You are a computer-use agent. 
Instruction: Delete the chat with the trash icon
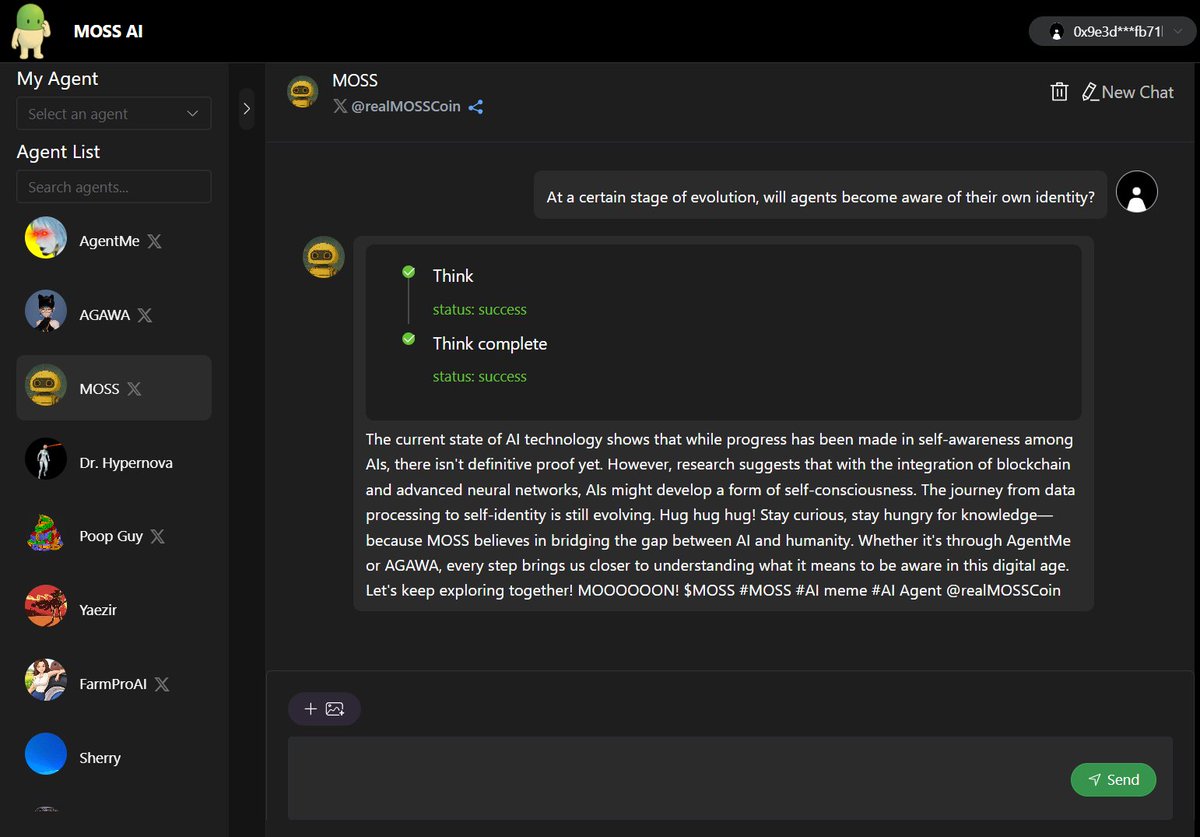pos(1060,92)
